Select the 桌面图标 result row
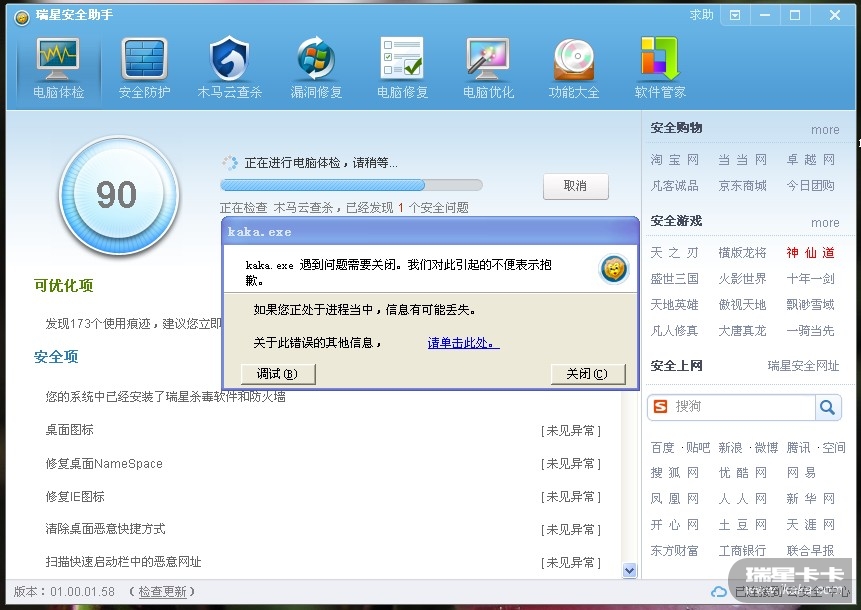The image size is (861, 610). [323, 430]
